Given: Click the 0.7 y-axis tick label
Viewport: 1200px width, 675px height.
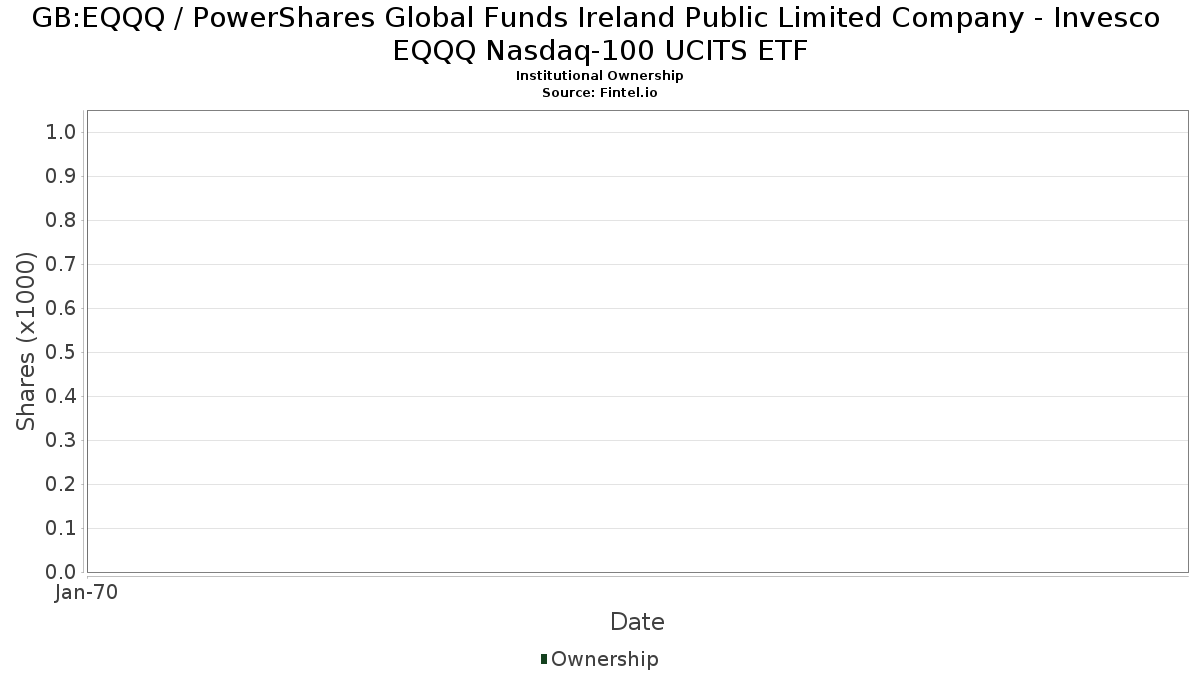Looking at the screenshot, I should 62,265.
